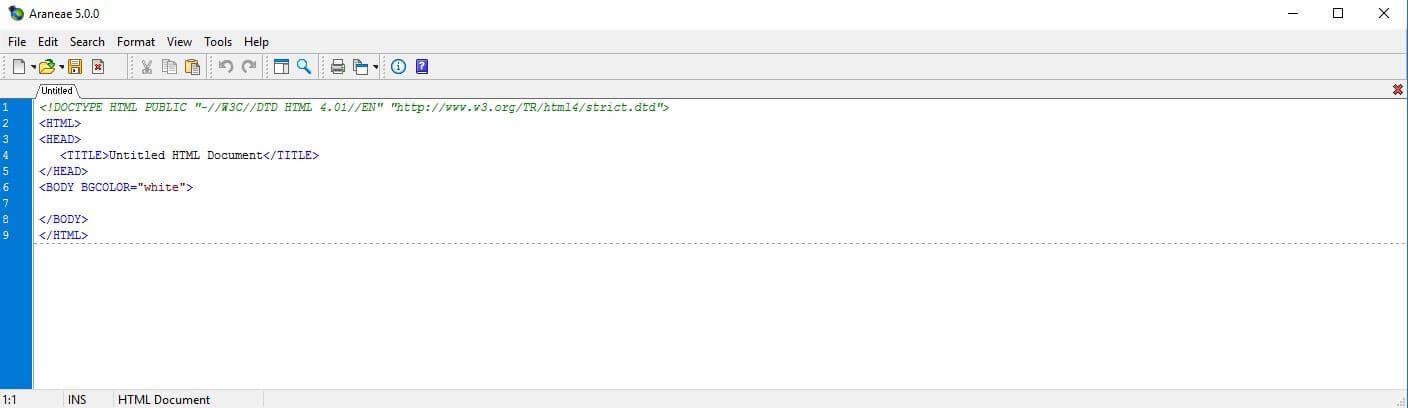The image size is (1408, 408).
Task: Expand the Open file dropdown arrow
Action: tap(61, 67)
